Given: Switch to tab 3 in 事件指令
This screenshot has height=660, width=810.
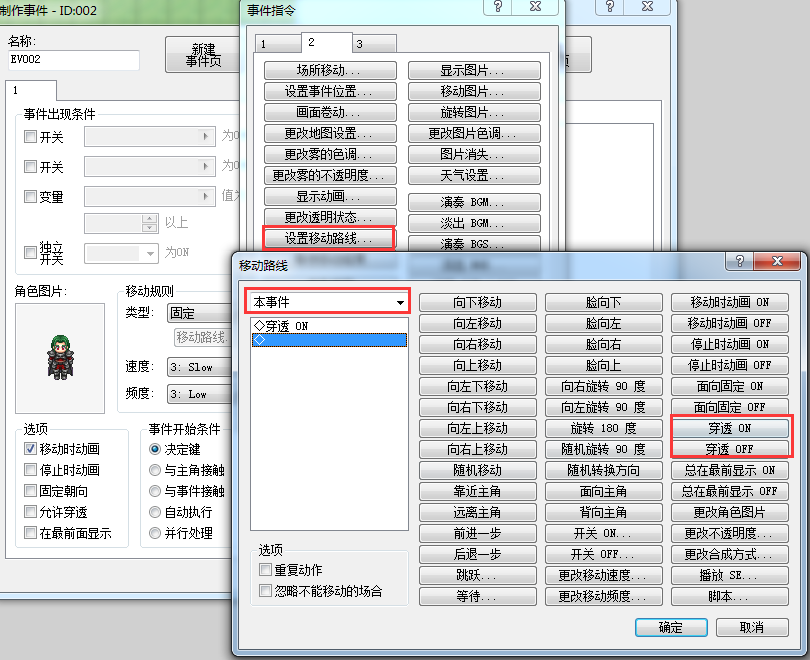Looking at the screenshot, I should click(375, 44).
